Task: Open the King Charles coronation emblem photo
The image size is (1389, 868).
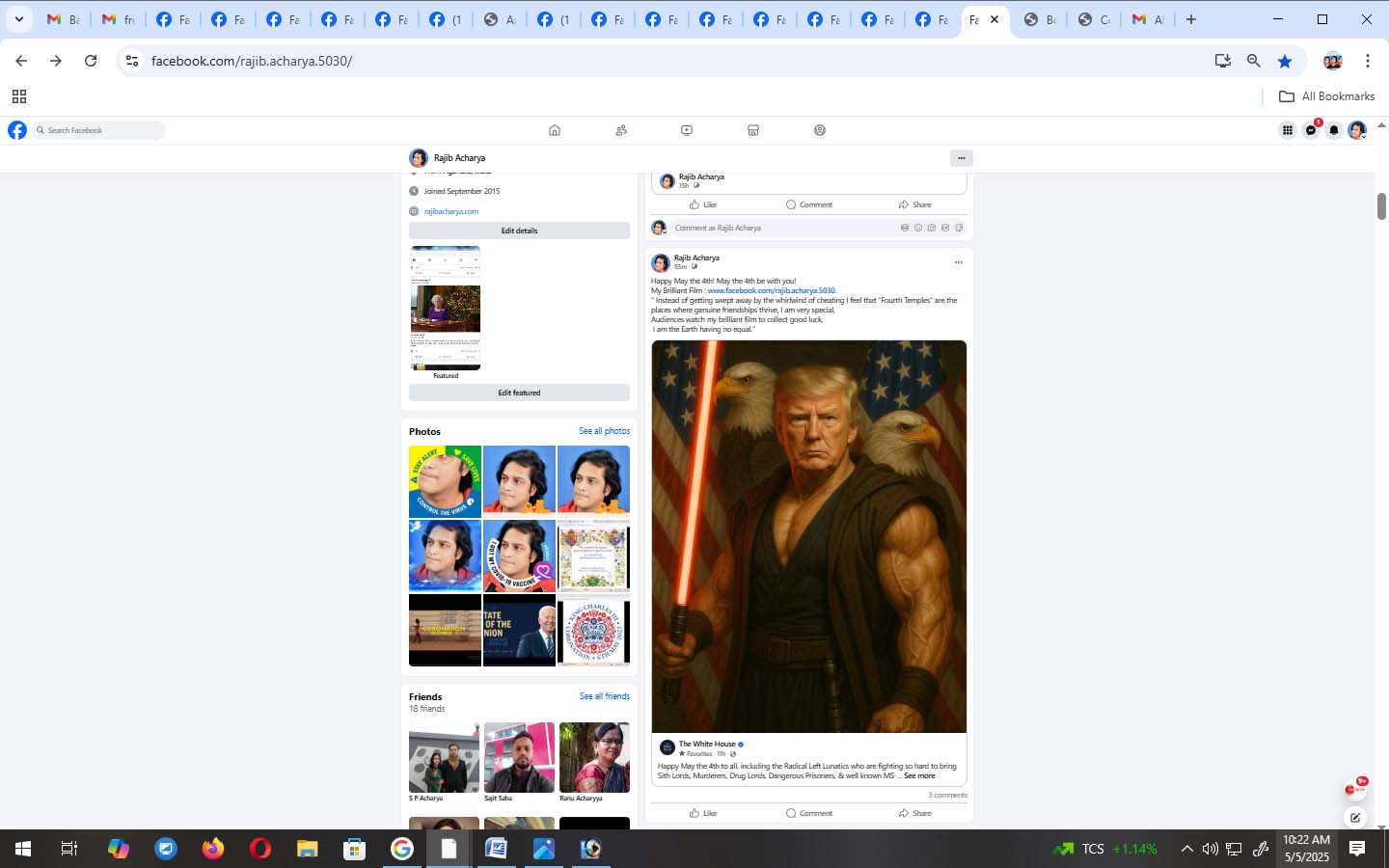Action: (x=593, y=630)
